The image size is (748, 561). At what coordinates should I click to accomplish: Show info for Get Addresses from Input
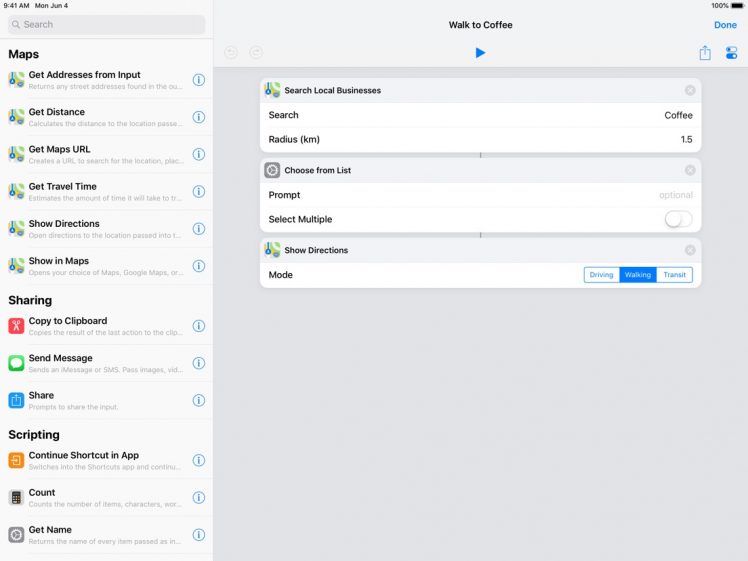(198, 80)
